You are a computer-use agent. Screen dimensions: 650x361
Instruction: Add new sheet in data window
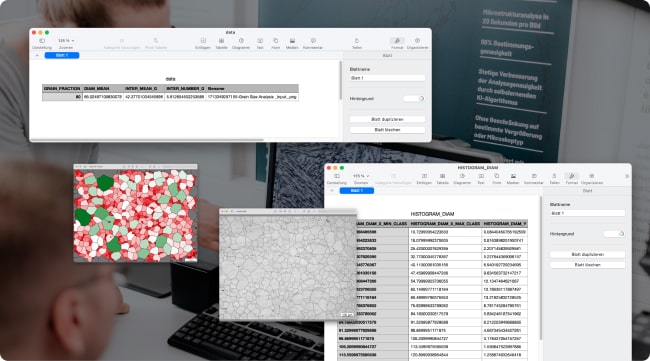37,56
